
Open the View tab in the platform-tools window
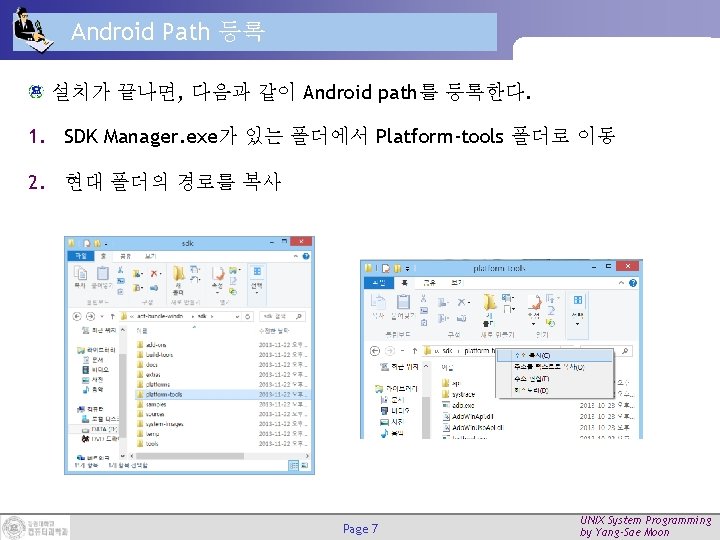[x=456, y=283]
